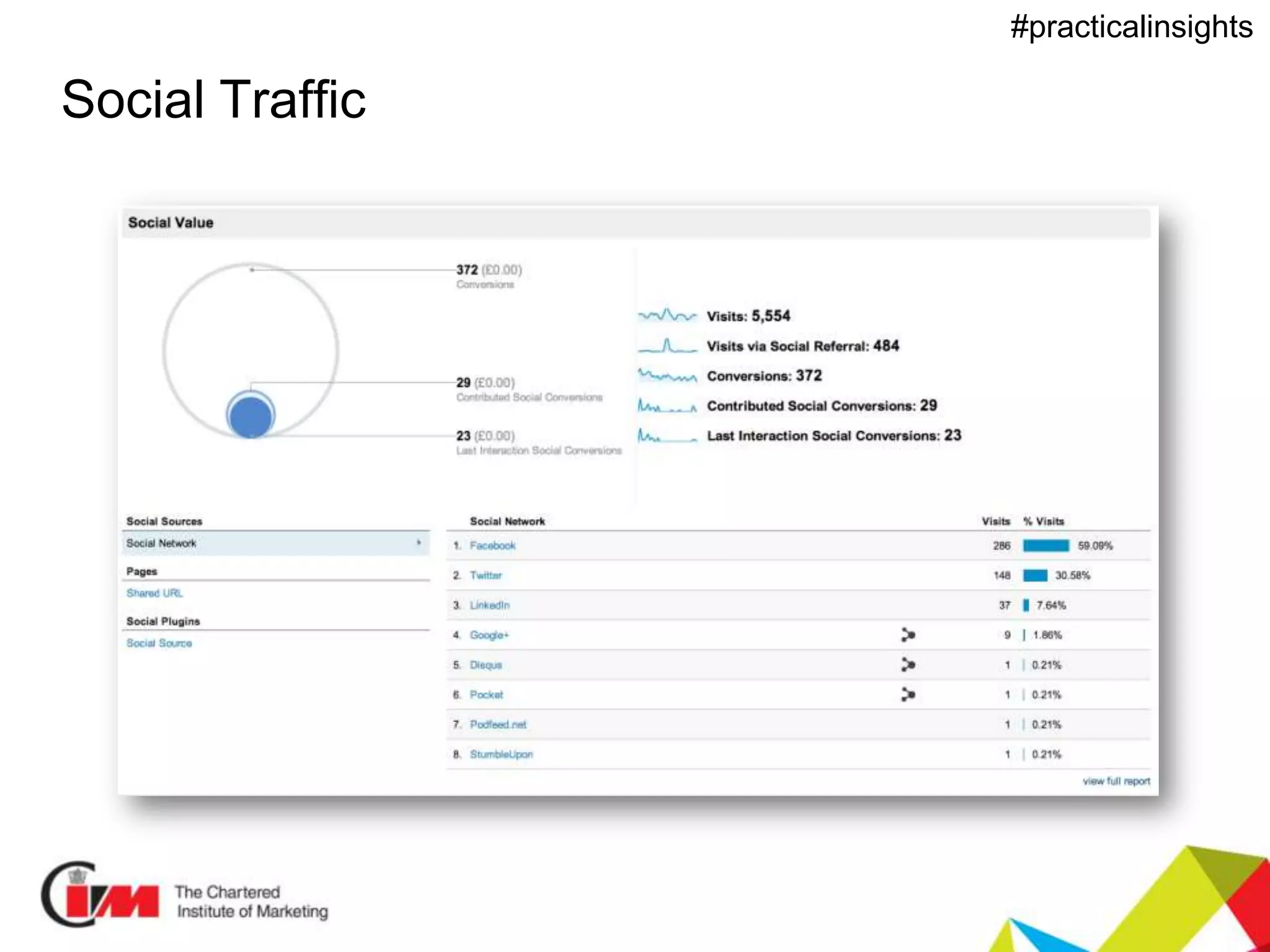Select the Social Network row under Social Sources
The image size is (1270, 952).
point(275,543)
